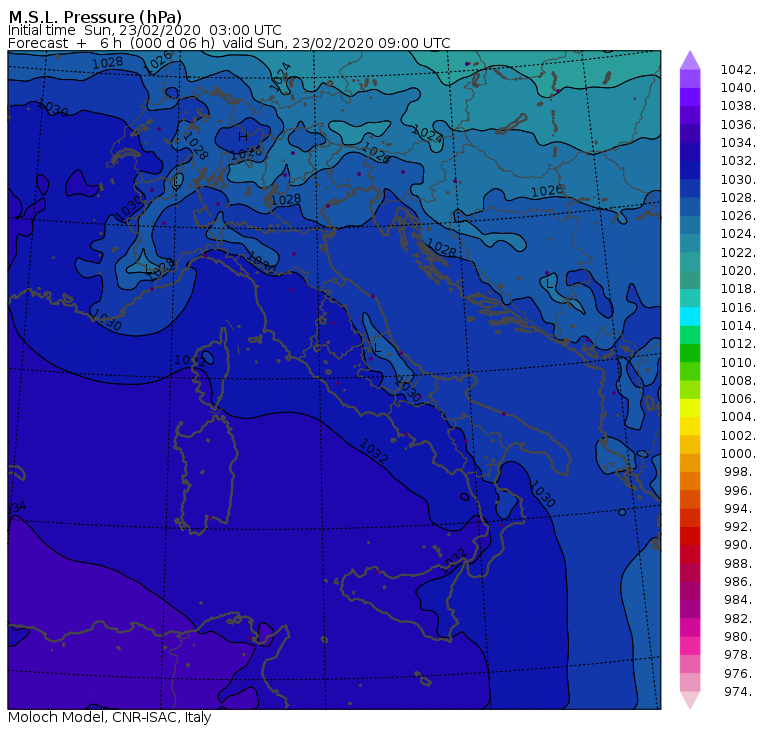Screen dimensions: 760x731
Task: Click the 'H' high-pressure marker over the Alps
Action: tap(242, 137)
